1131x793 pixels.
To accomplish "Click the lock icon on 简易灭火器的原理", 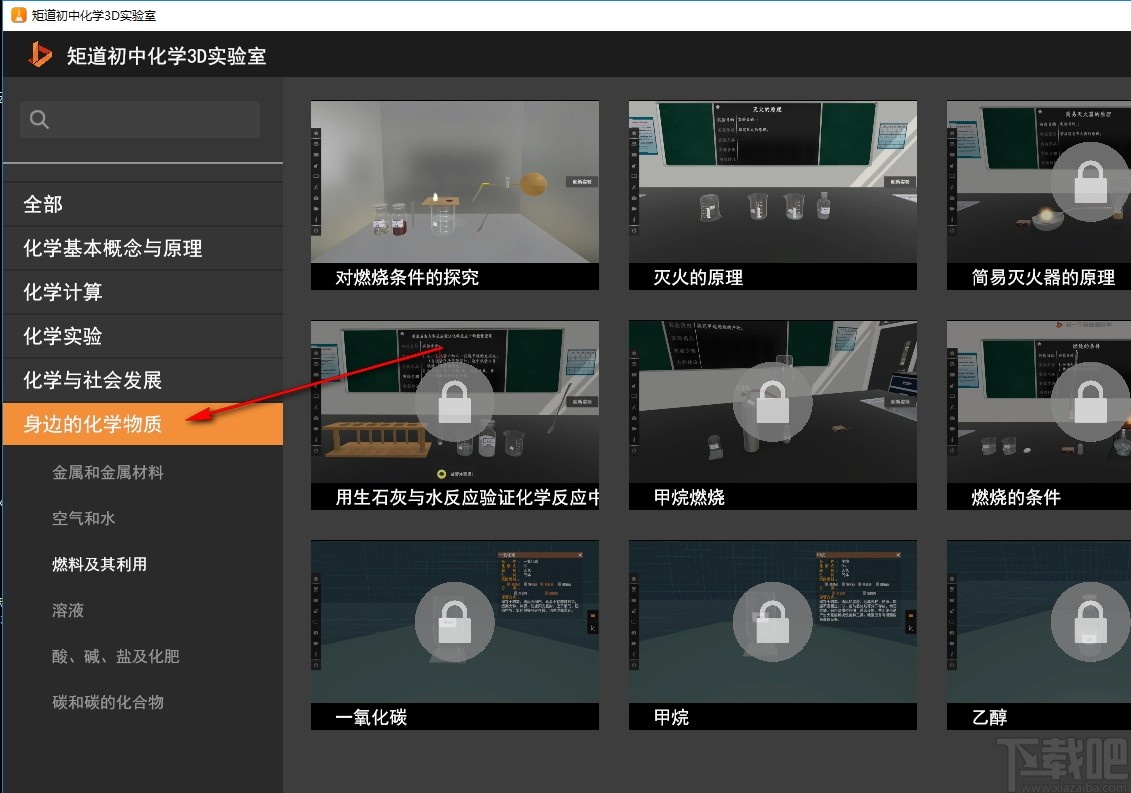I will point(1089,183).
